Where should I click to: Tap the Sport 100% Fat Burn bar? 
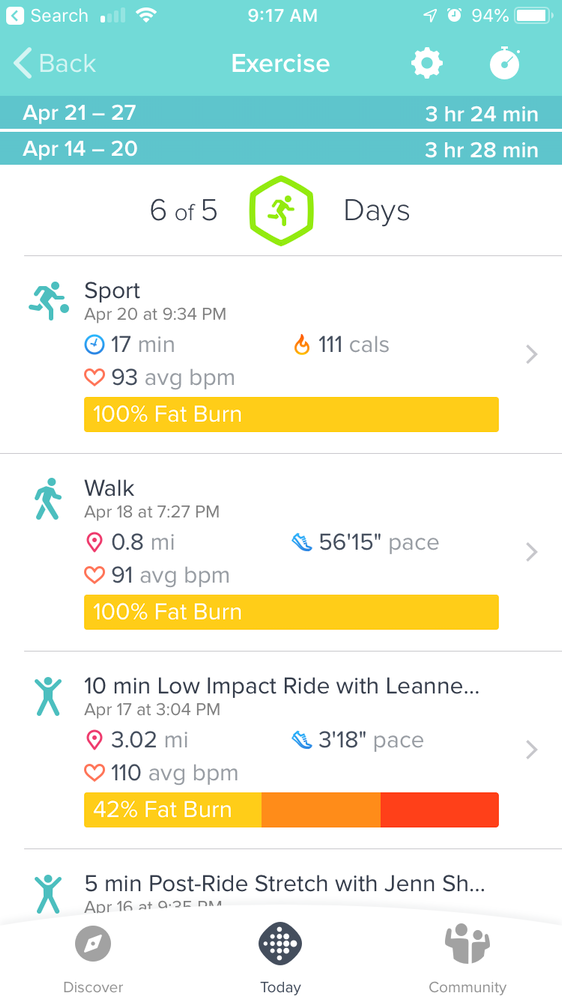[291, 415]
